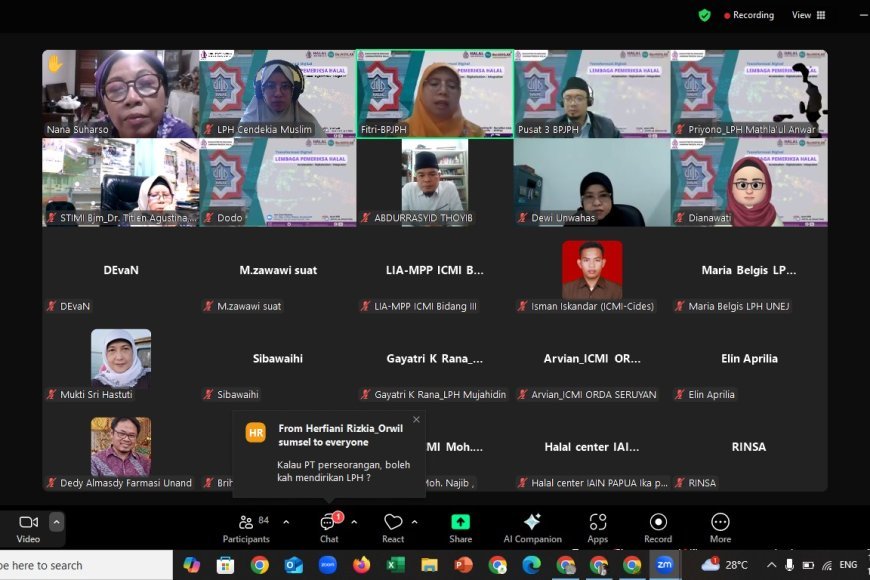Open the 28°C weather widget
870x580 pixels.
[725, 566]
